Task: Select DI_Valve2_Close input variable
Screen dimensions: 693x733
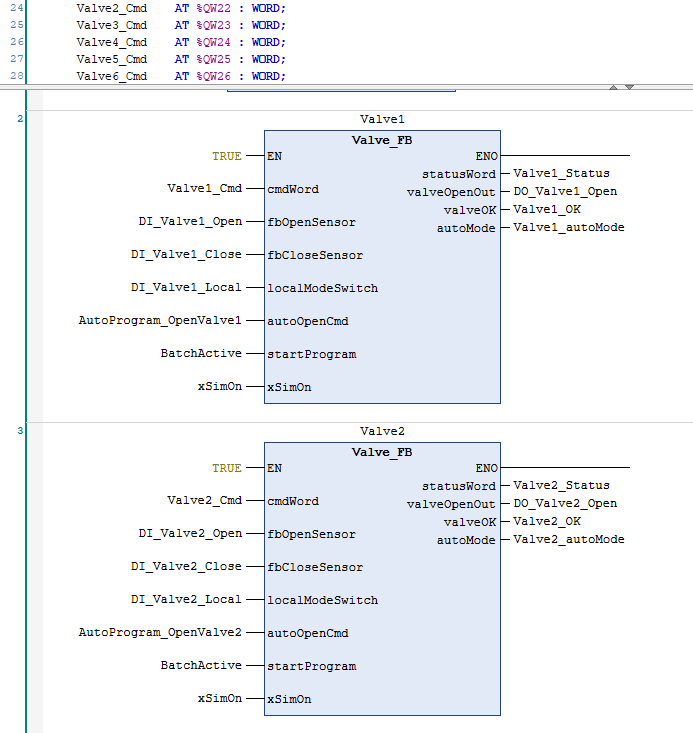Action: click(186, 566)
